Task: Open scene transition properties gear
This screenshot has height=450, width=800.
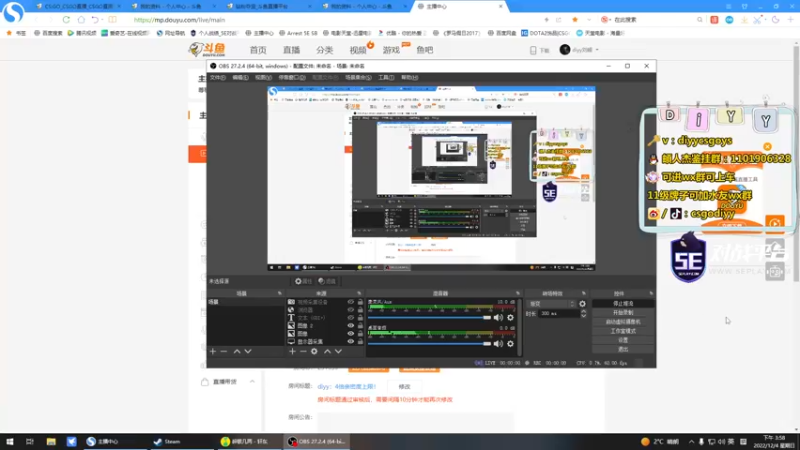Action: [582, 304]
